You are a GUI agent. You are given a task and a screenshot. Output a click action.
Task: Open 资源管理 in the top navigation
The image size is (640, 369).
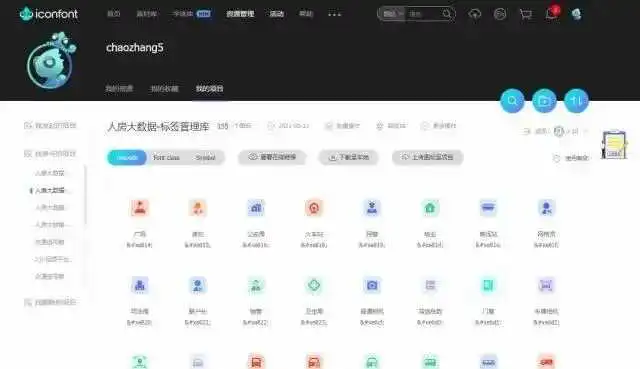[240, 14]
